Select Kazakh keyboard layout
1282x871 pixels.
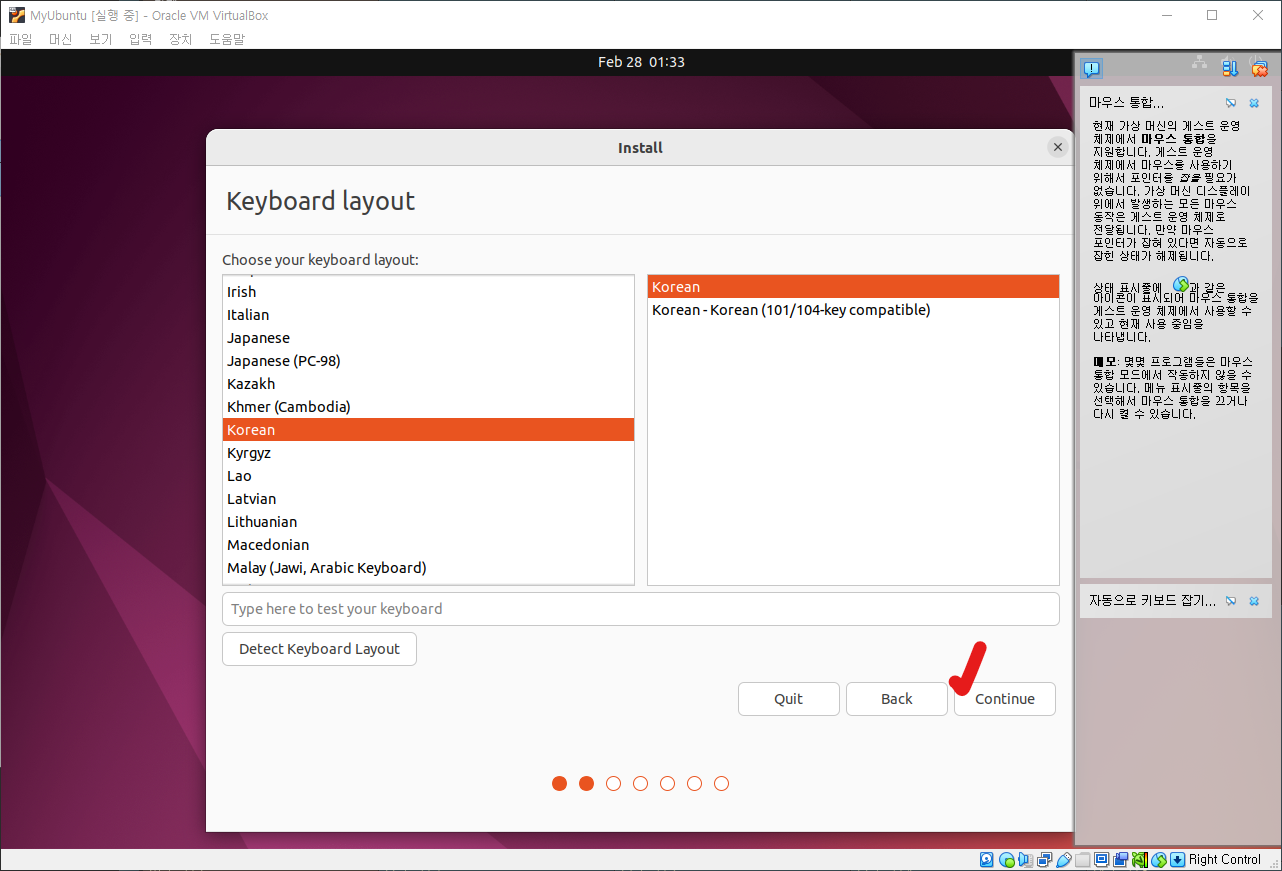pyautogui.click(x=428, y=384)
